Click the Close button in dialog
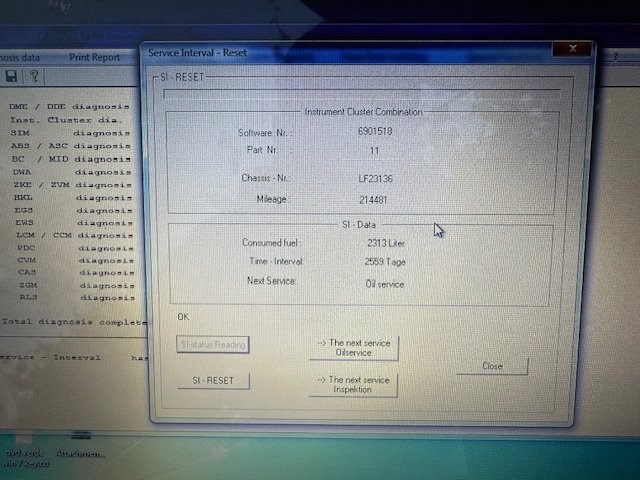The image size is (640, 480). pyautogui.click(x=492, y=367)
